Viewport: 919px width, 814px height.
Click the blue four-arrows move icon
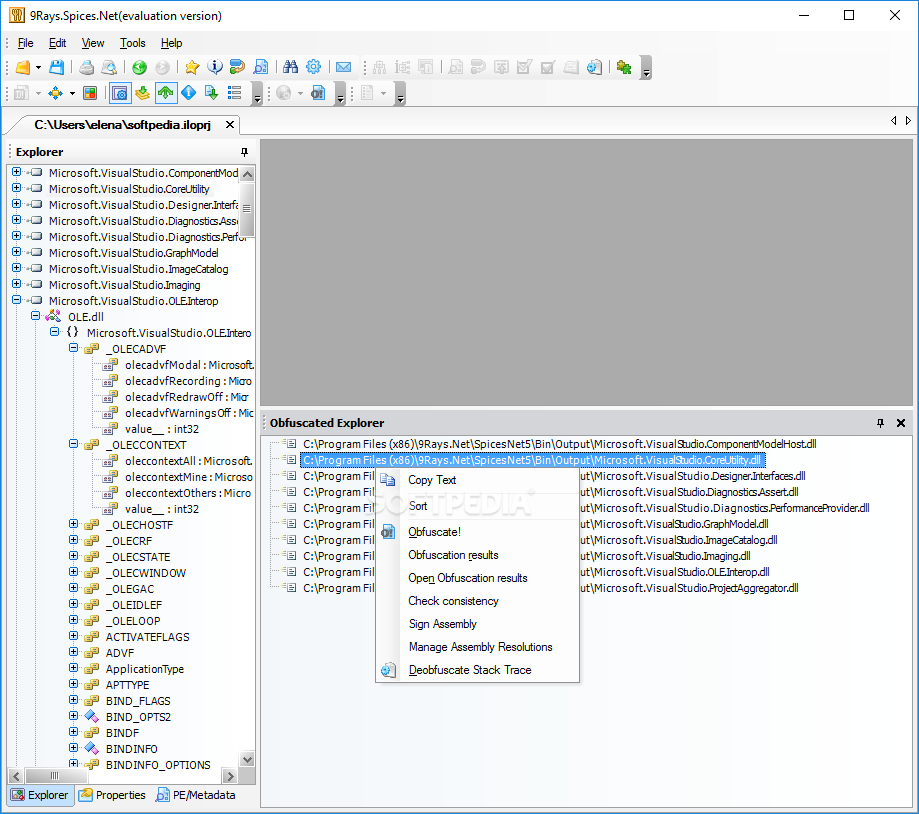pyautogui.click(x=56, y=93)
